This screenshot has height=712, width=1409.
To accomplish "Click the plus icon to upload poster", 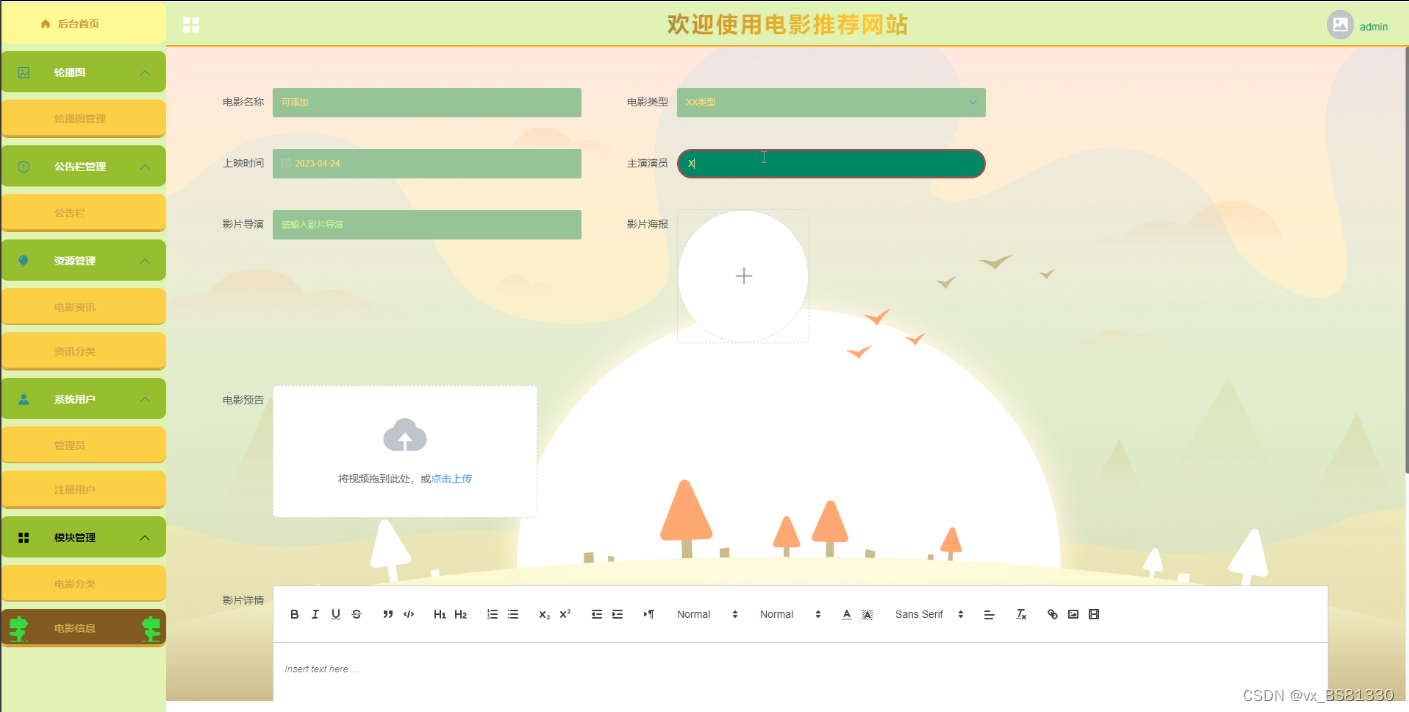I will click(x=743, y=276).
